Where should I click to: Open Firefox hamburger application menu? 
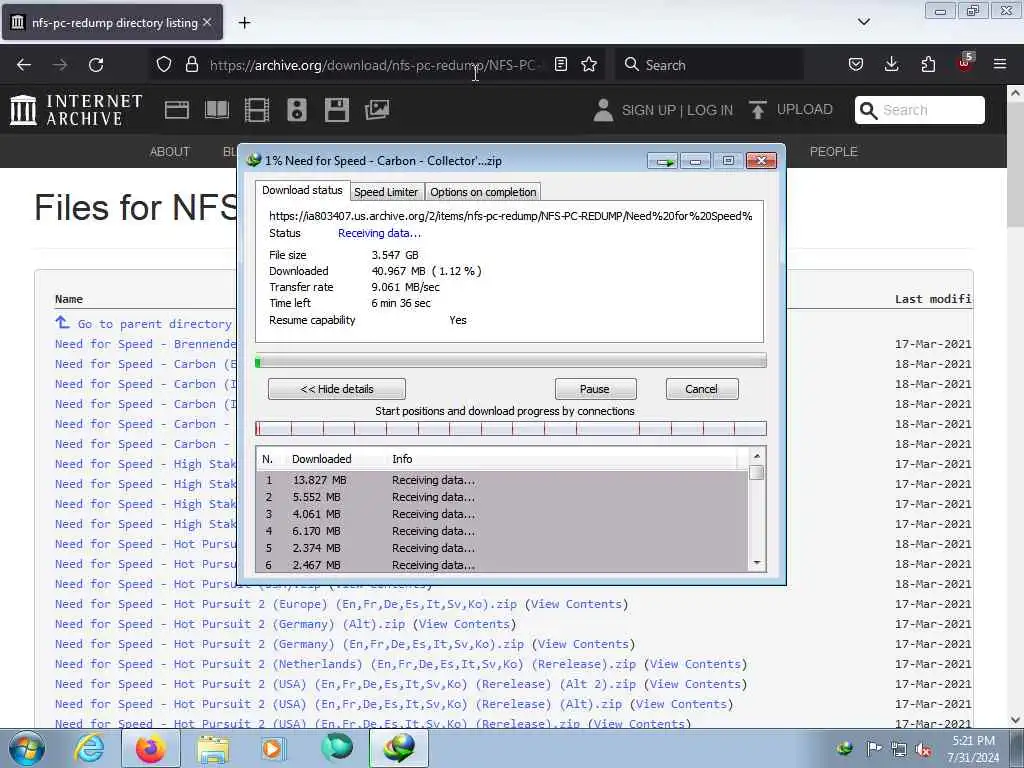coord(1000,65)
